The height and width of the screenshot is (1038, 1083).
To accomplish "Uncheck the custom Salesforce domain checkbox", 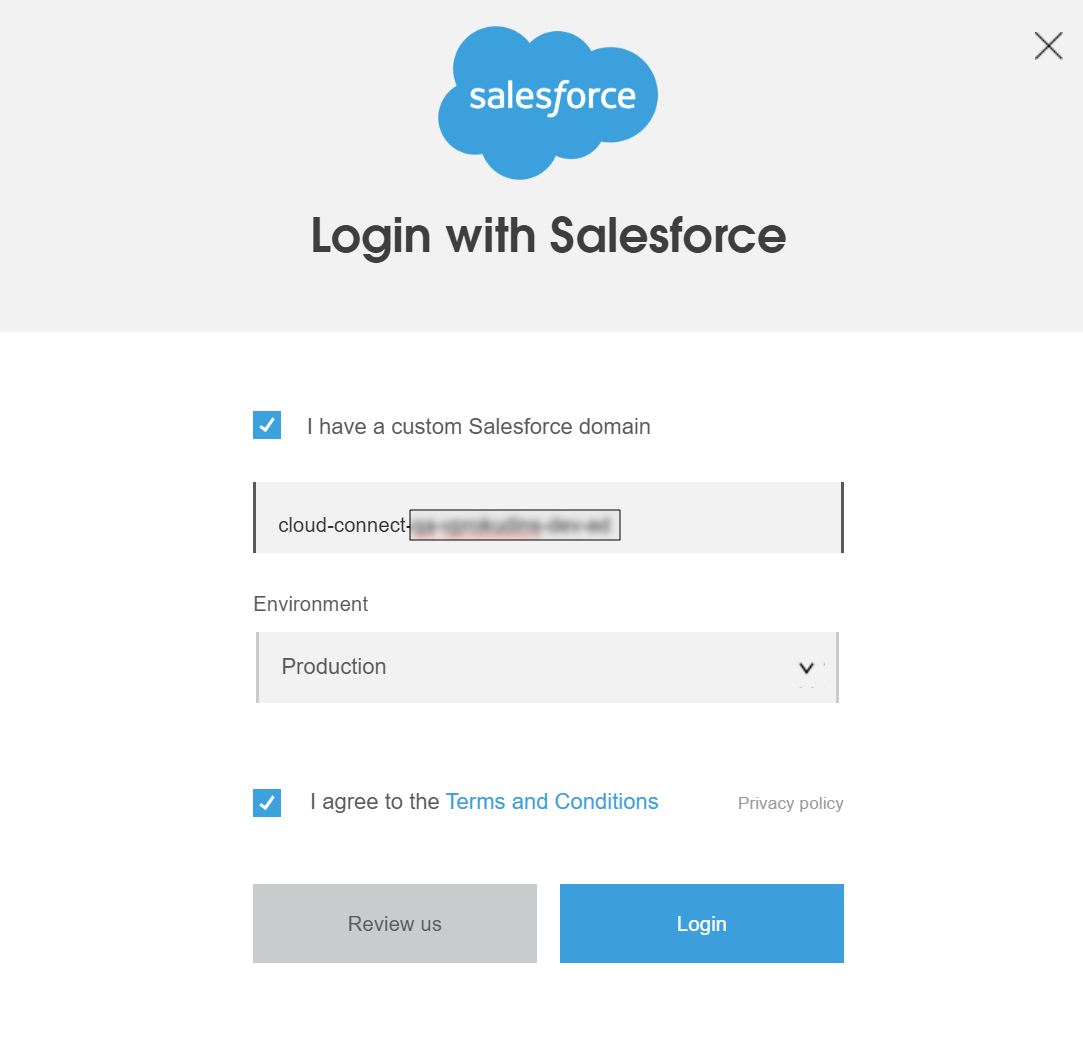I will click(x=267, y=425).
